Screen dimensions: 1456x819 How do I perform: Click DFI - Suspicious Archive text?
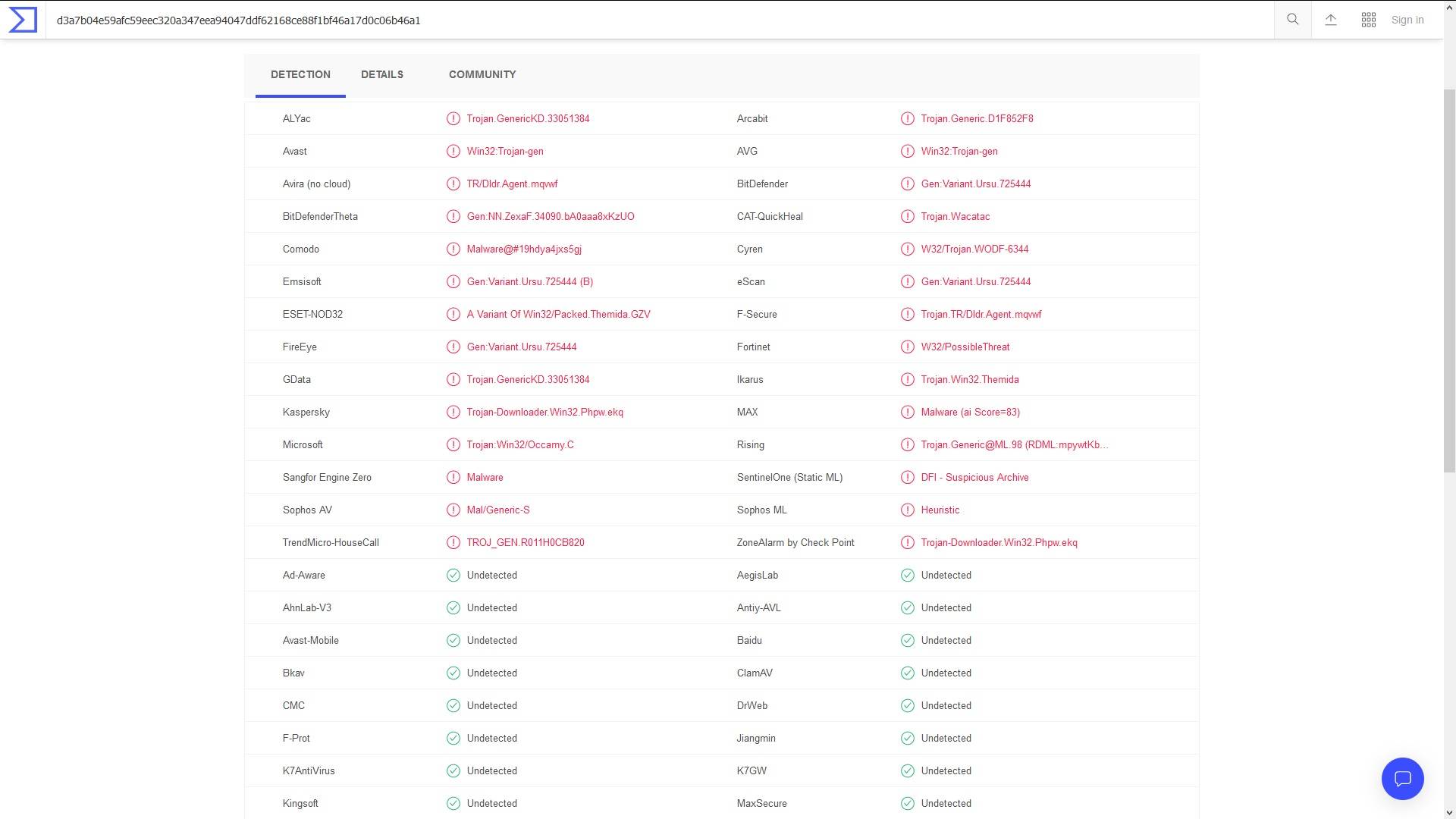pyautogui.click(x=974, y=478)
